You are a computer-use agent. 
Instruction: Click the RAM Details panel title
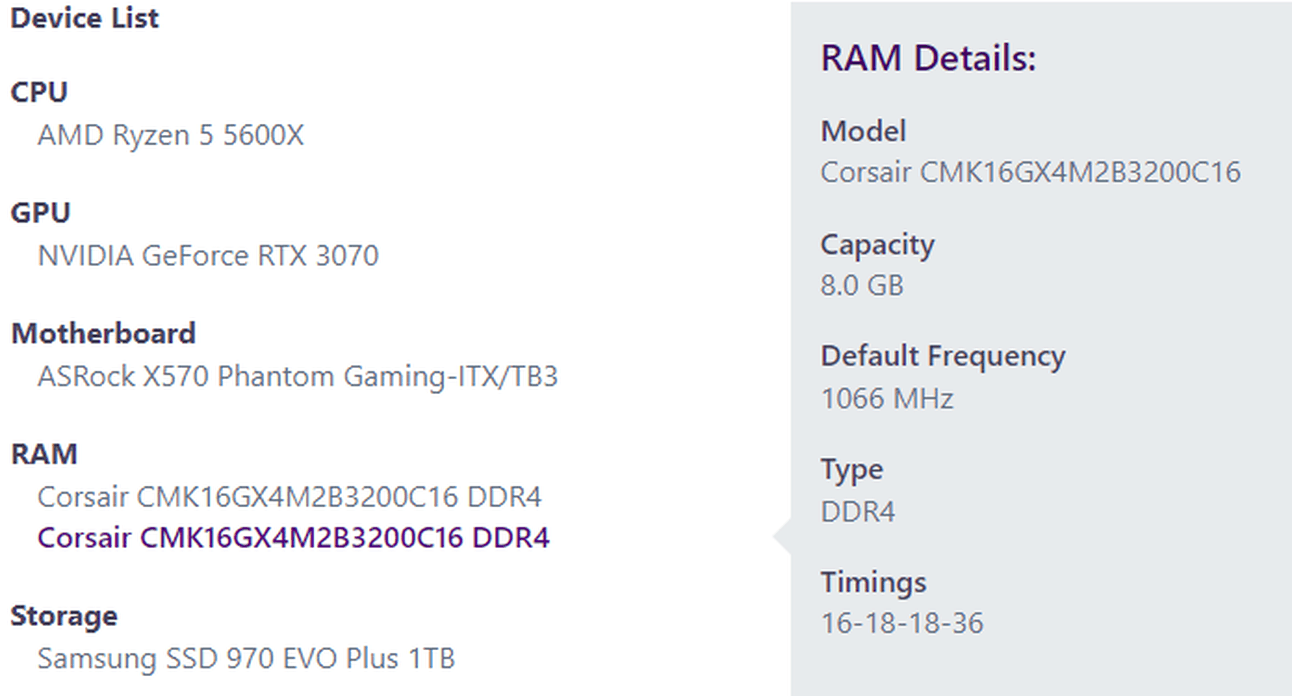pos(928,58)
